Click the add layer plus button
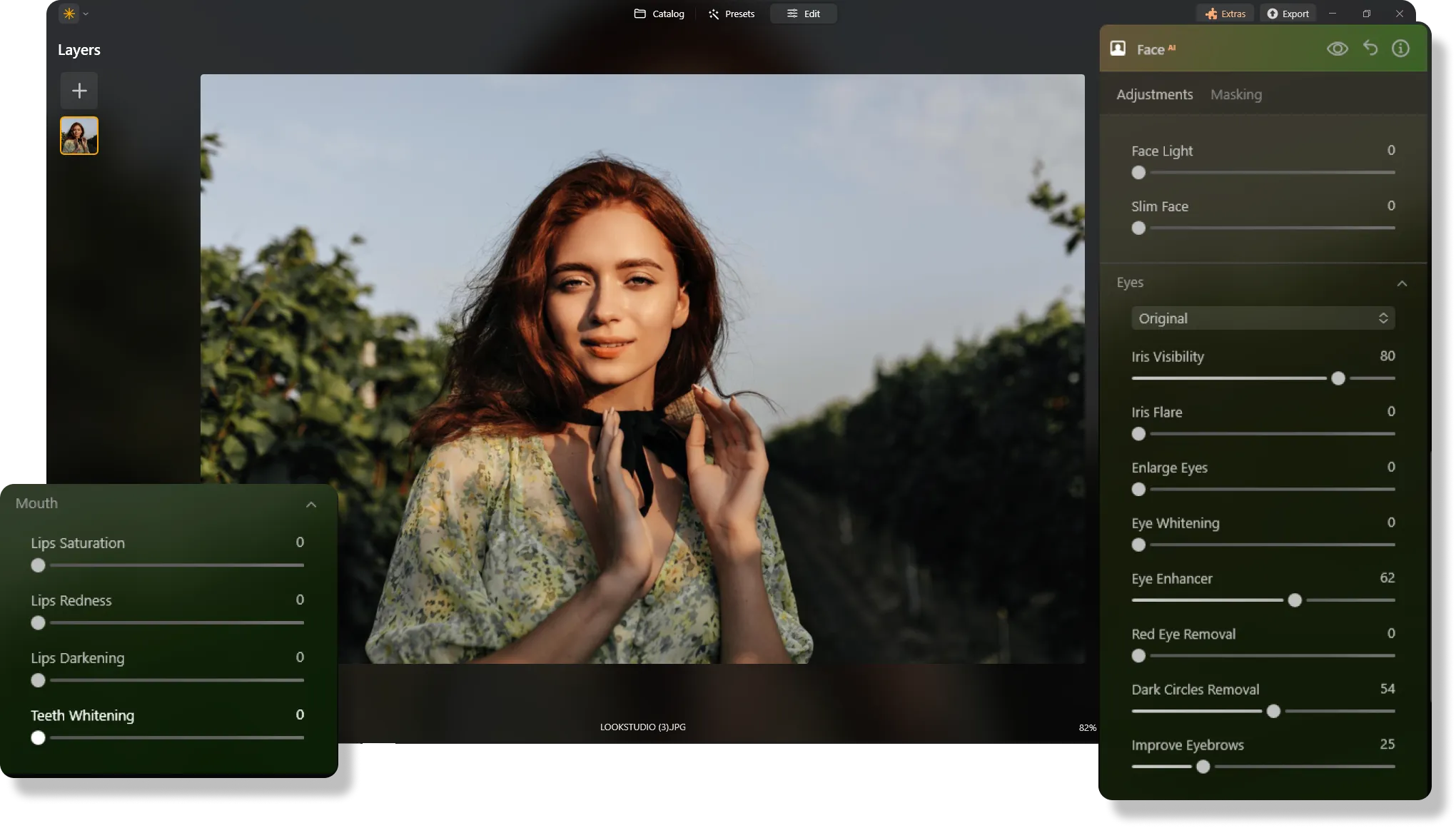The width and height of the screenshot is (1456, 828). point(79,91)
